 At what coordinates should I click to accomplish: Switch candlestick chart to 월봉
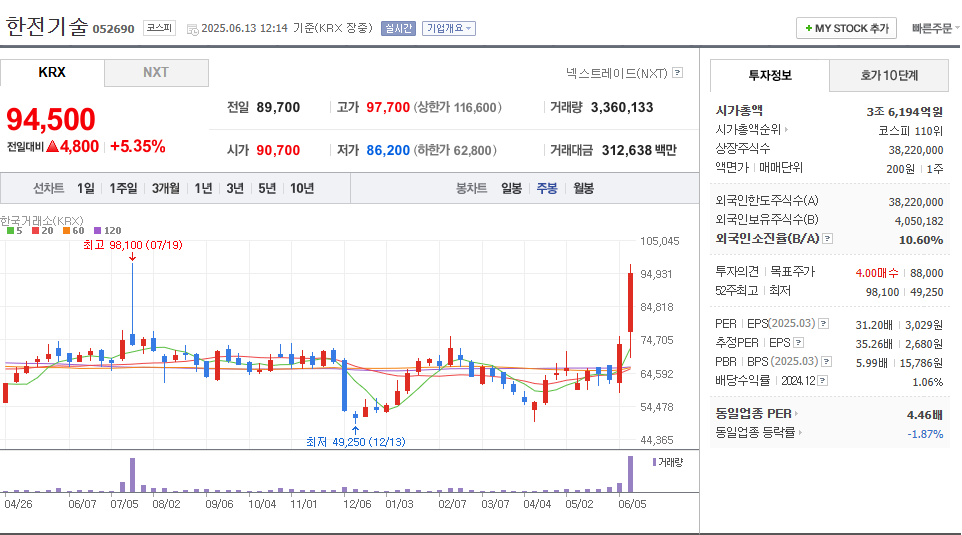coord(583,188)
